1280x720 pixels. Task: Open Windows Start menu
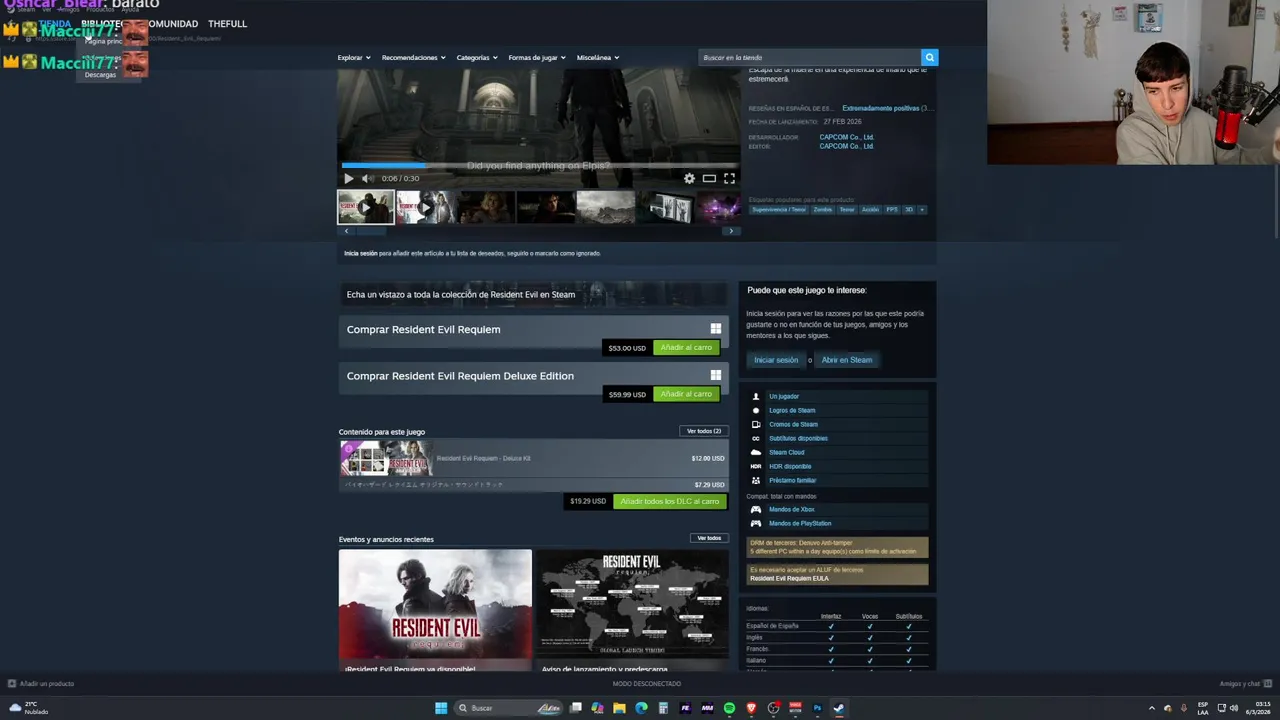(441, 708)
